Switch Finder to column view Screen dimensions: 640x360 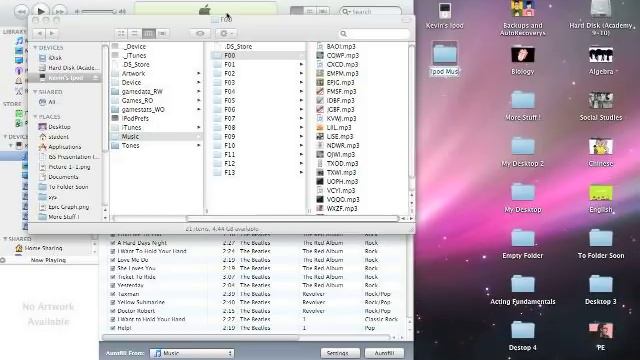pyautogui.click(x=149, y=33)
